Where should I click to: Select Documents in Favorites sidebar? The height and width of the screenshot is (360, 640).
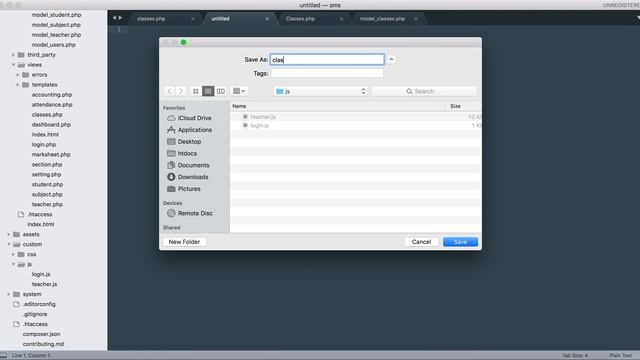click(188, 165)
